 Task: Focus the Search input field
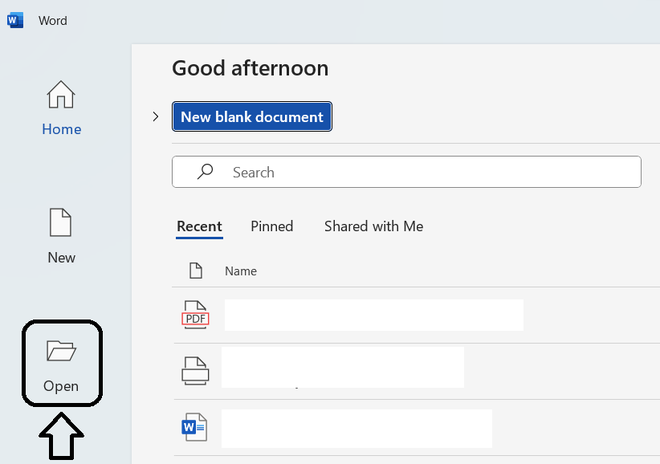(420, 172)
